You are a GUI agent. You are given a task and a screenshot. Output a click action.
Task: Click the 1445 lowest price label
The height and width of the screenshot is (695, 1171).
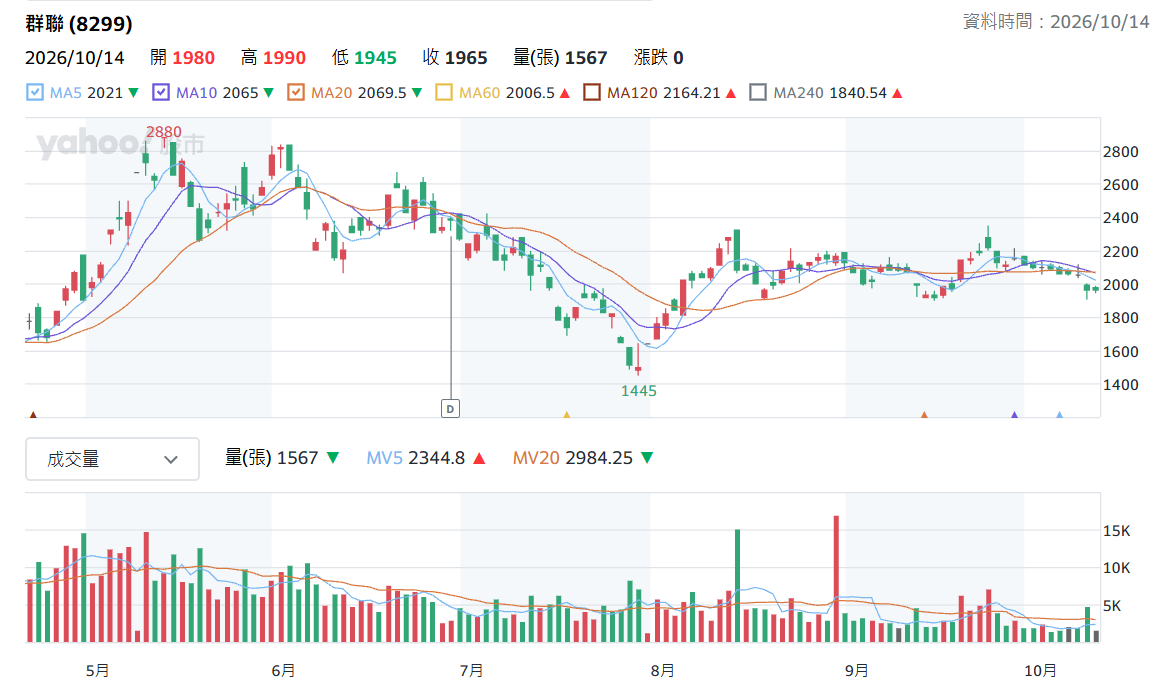click(x=639, y=390)
